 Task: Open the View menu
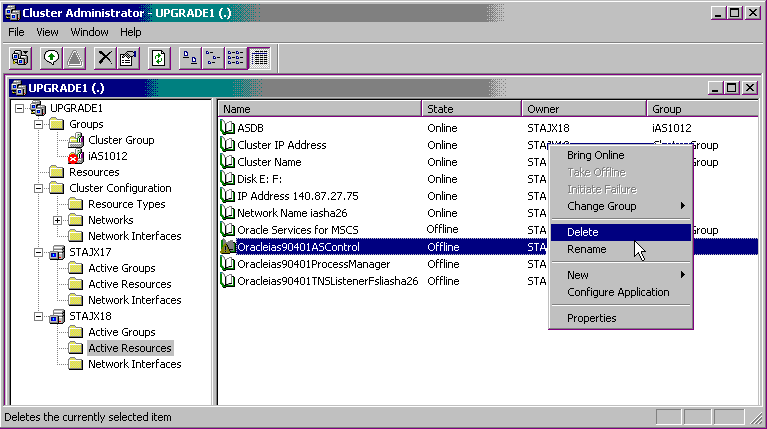tap(47, 32)
